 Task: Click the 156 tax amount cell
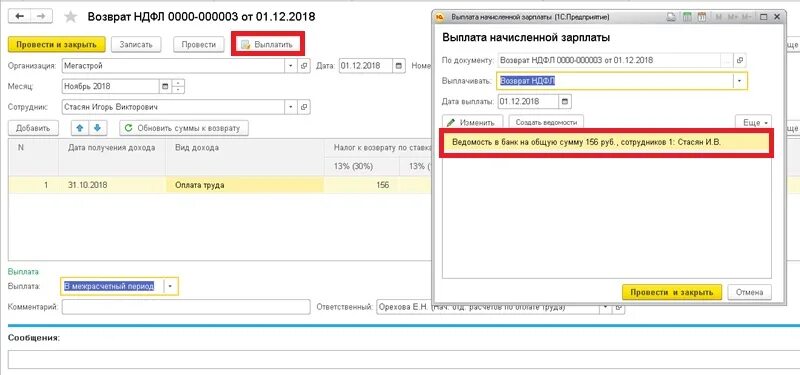362,185
